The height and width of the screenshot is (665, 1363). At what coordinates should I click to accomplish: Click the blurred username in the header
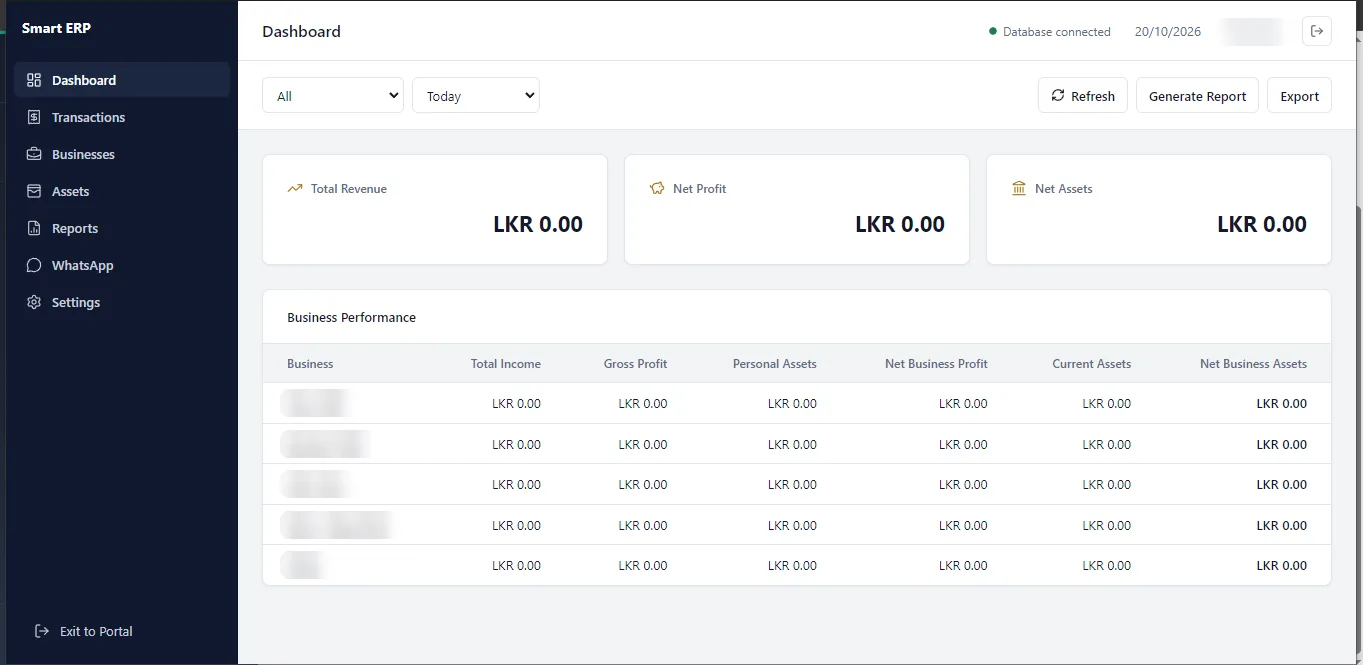coord(1252,31)
